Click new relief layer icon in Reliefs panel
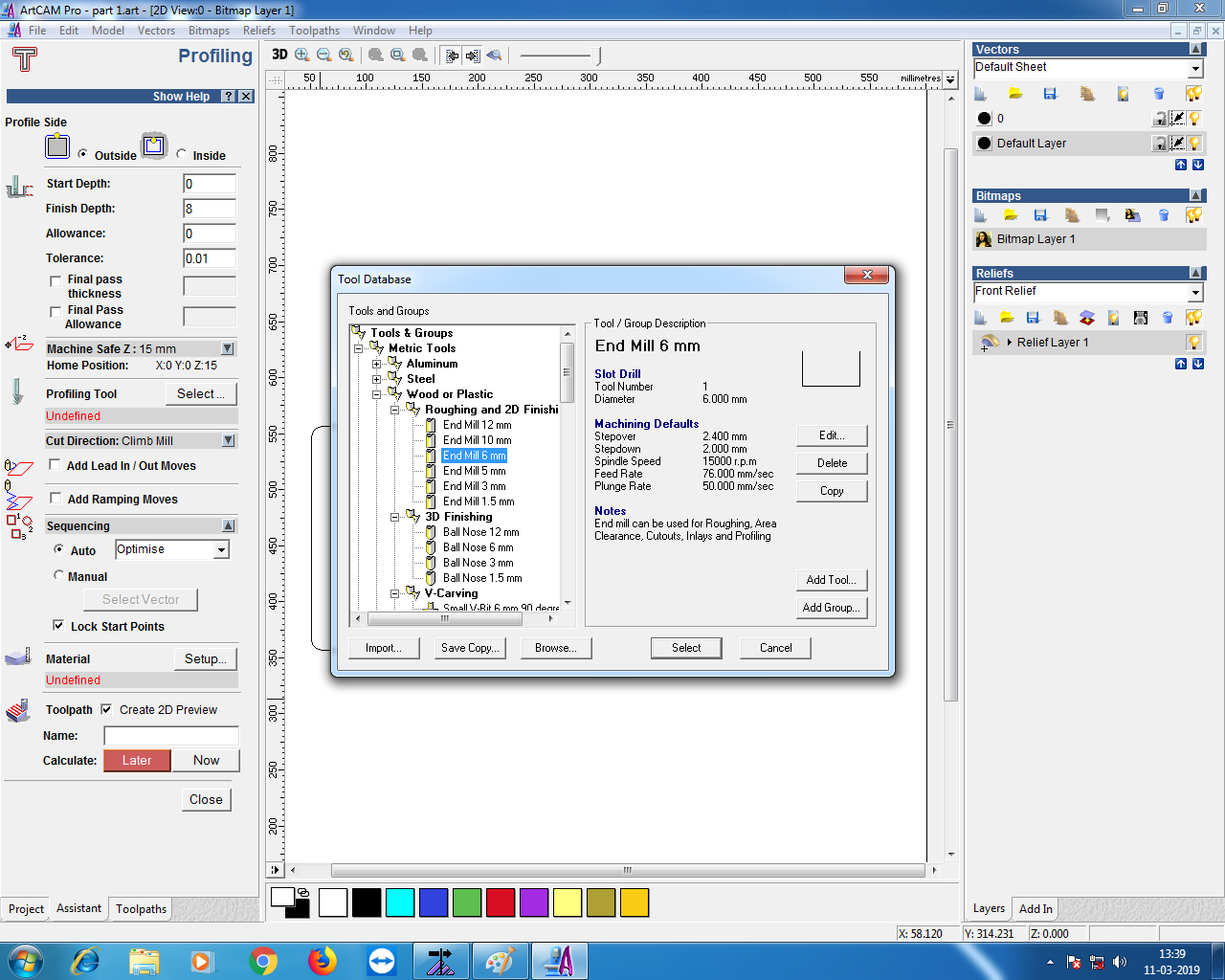The height and width of the screenshot is (980, 1225). pos(981,318)
